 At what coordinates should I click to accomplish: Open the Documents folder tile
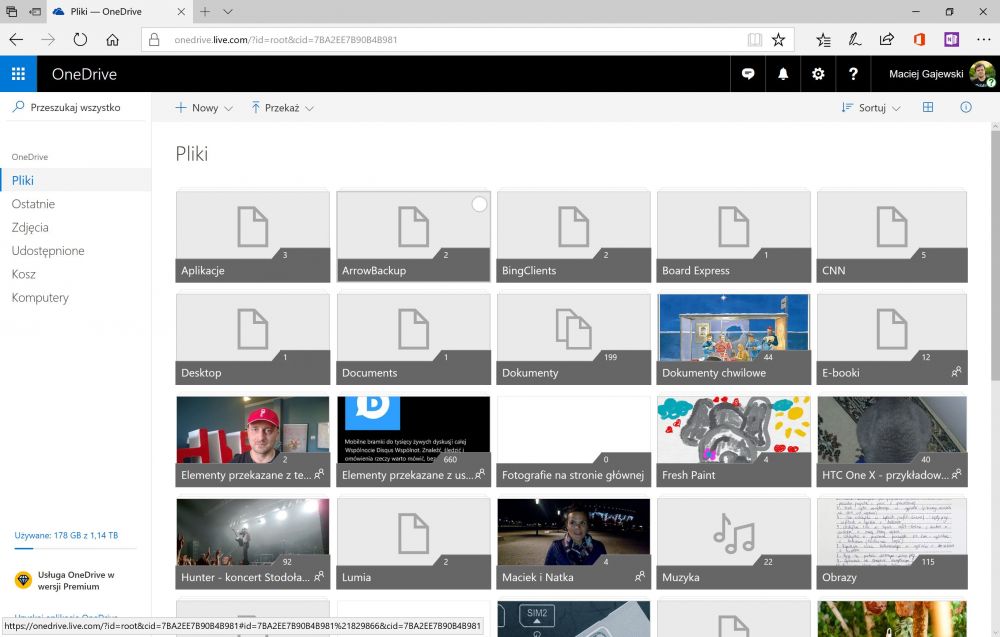coord(413,339)
